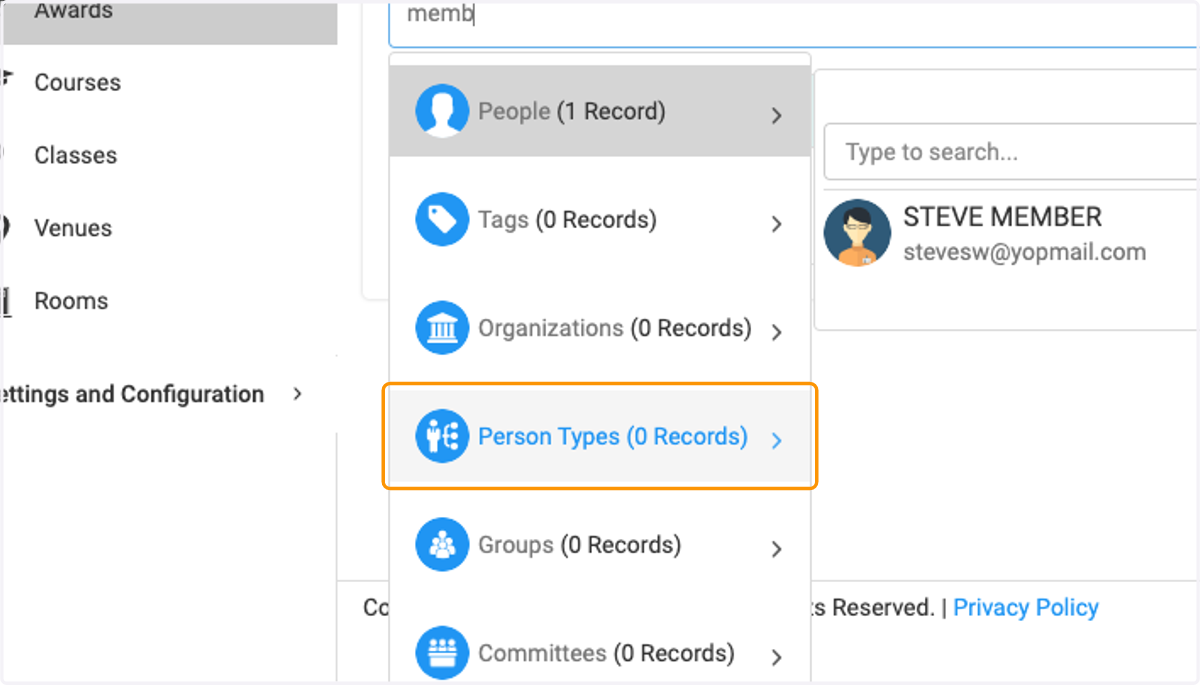Expand the Organizations results chevron
The width and height of the screenshot is (1200, 685).
777,332
